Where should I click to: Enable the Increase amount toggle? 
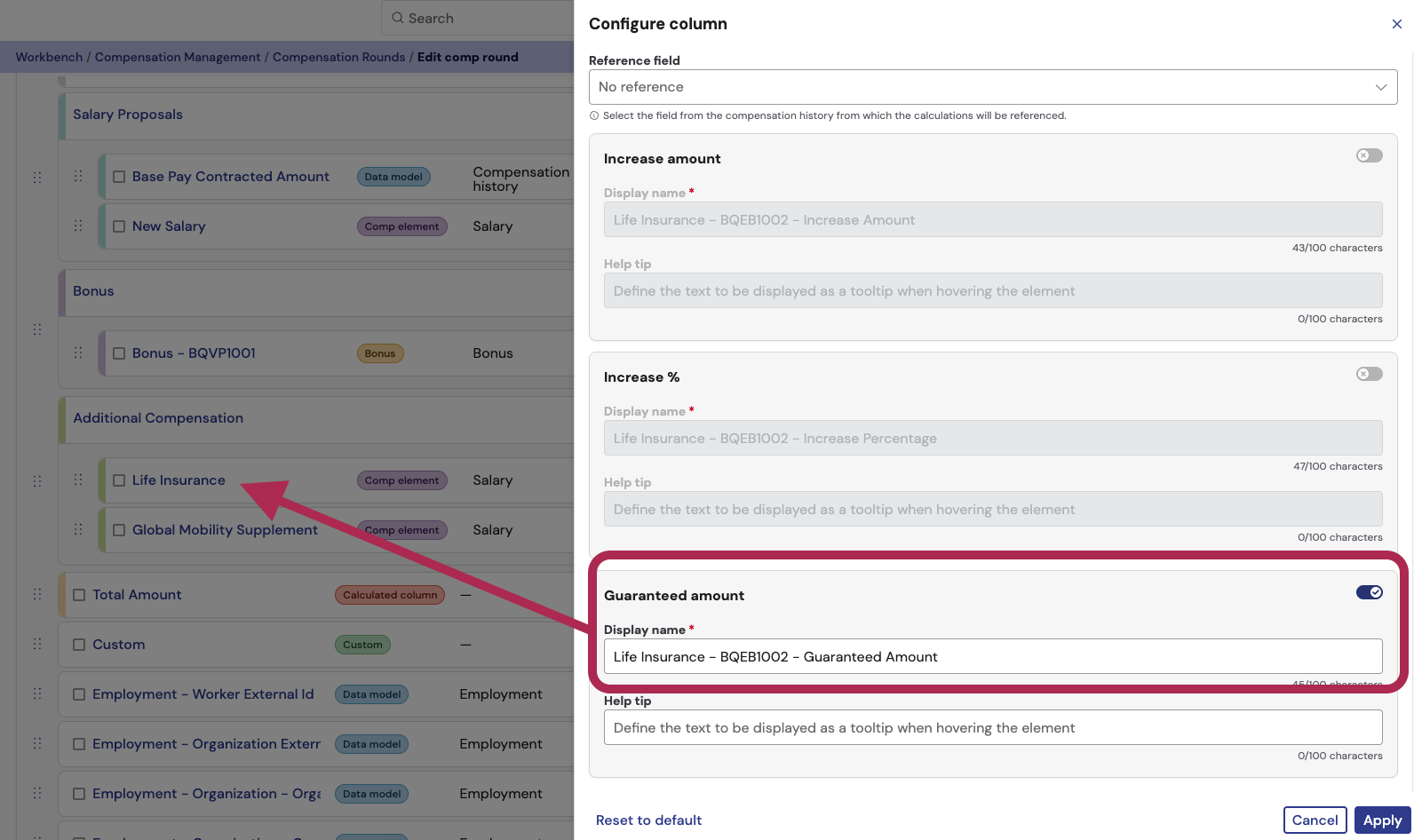pos(1369,156)
